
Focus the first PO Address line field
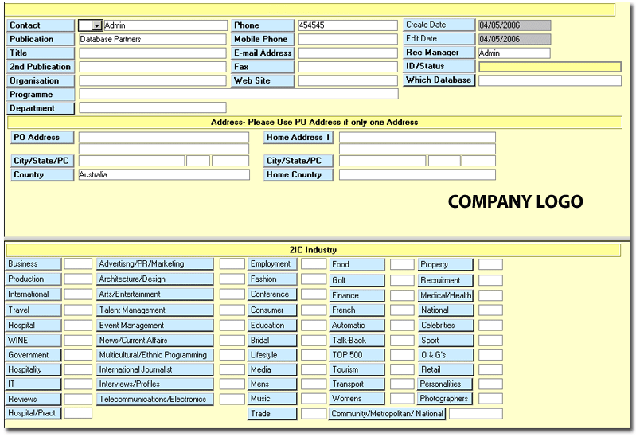coord(164,137)
